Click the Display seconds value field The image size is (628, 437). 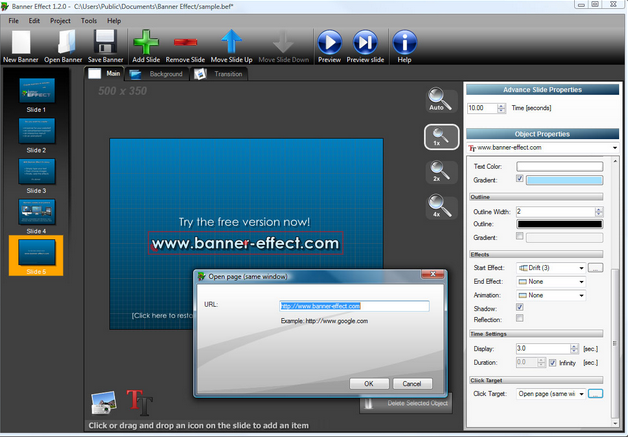(543, 348)
